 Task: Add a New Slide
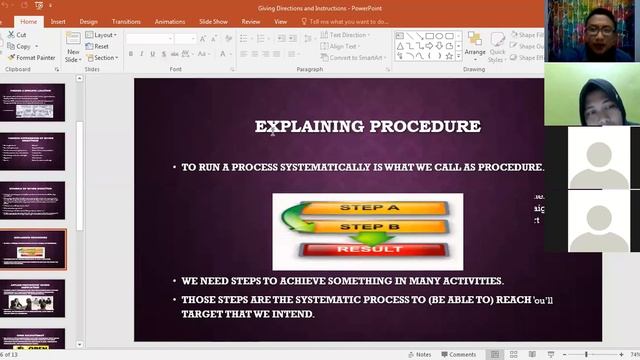[73, 47]
